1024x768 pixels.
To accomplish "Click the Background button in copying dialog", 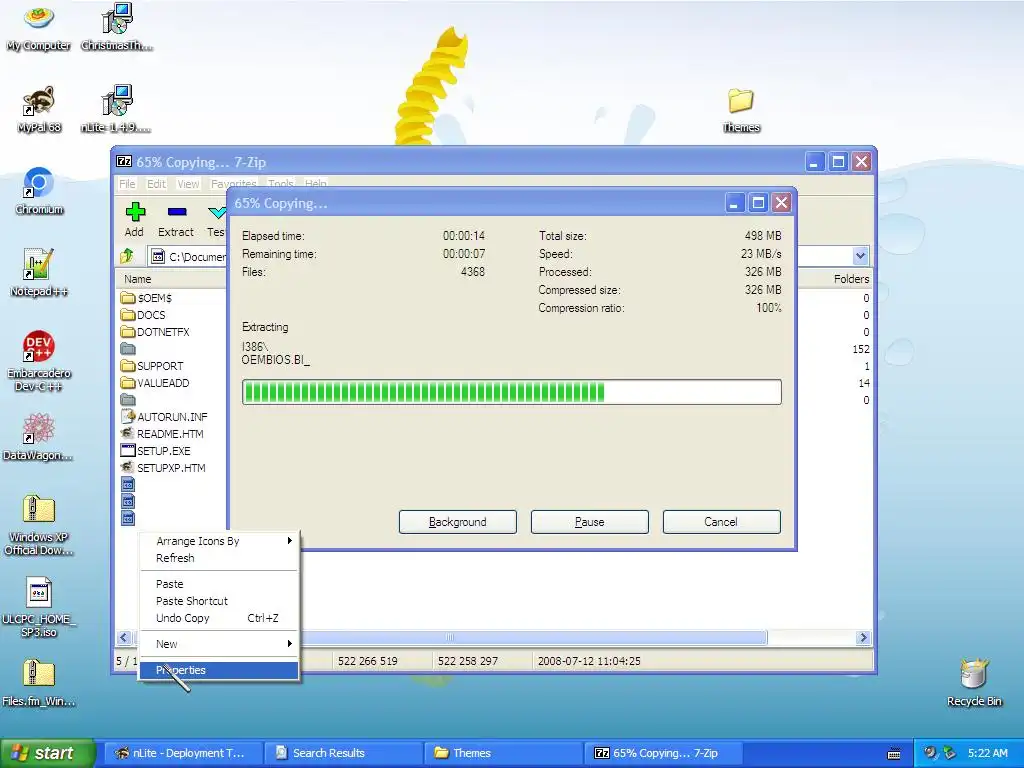I will (x=458, y=522).
